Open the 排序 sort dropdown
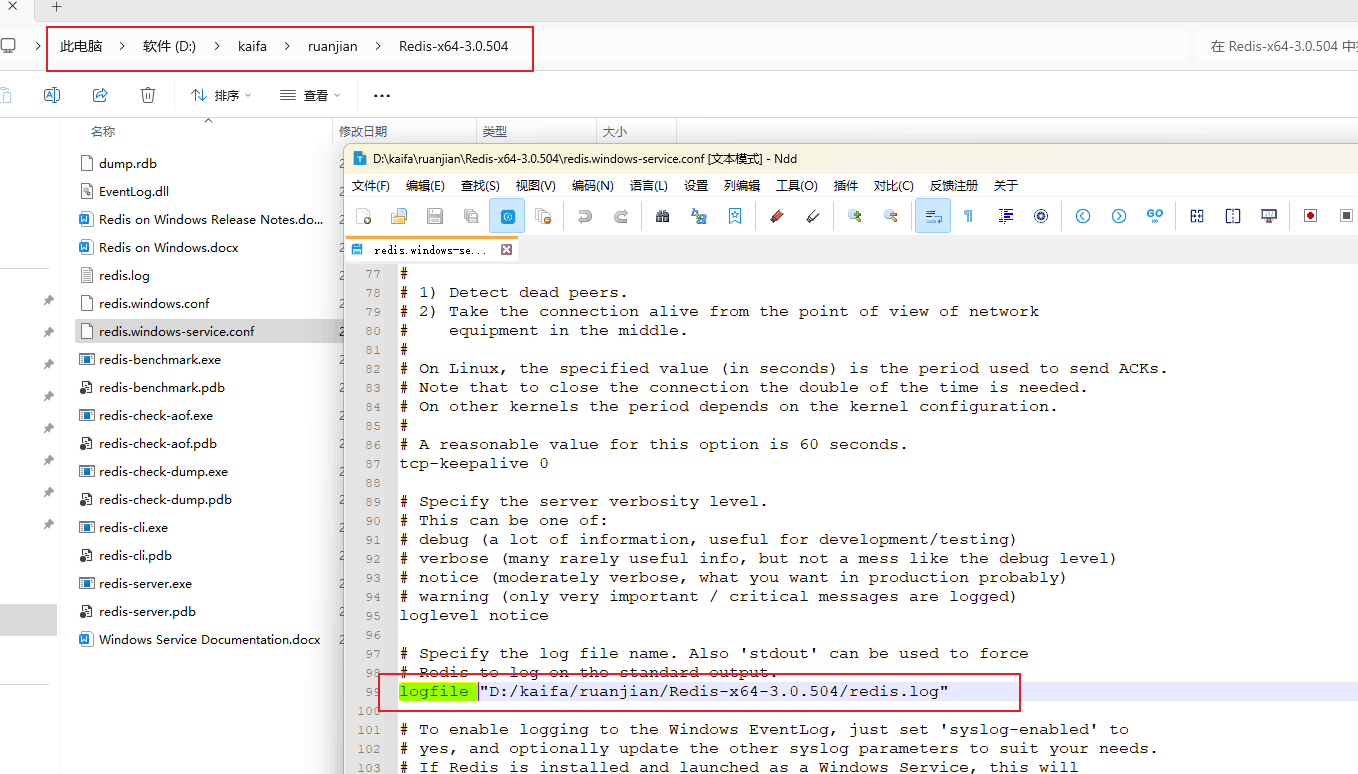This screenshot has height=774, width=1358. click(x=221, y=95)
